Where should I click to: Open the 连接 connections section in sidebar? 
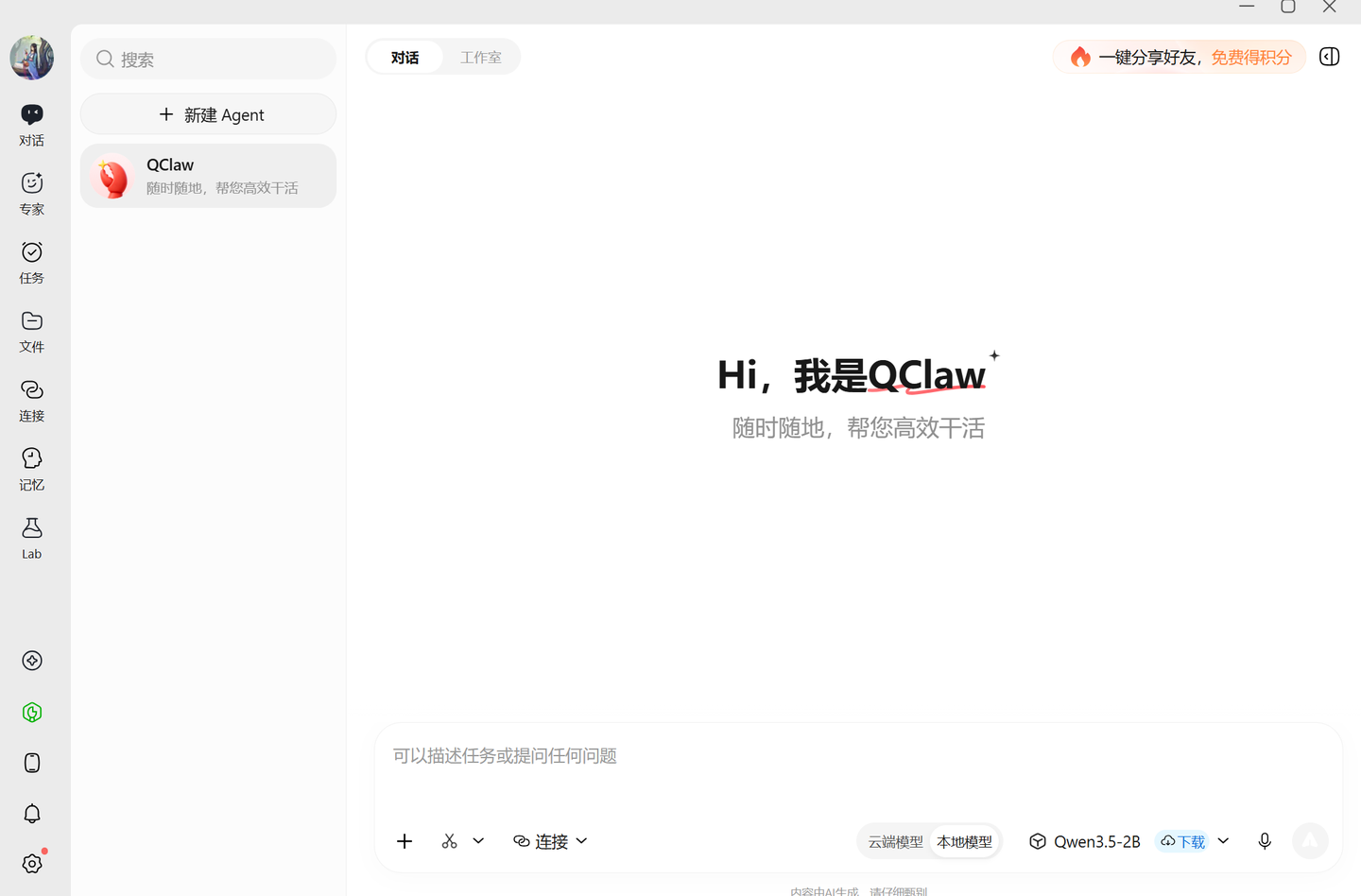[31, 402]
